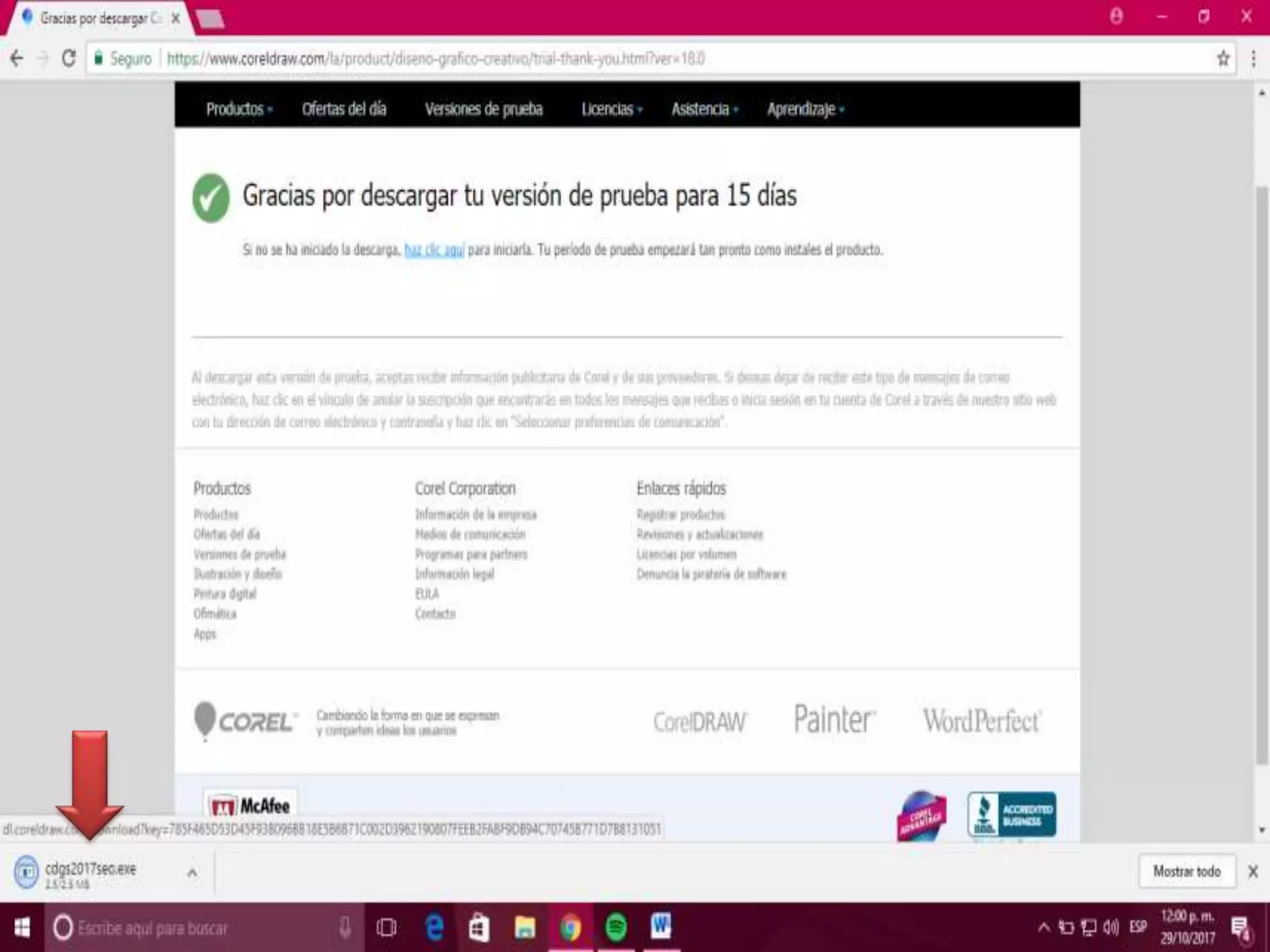The width and height of the screenshot is (1270, 952).
Task: Open Versiones de prueba menu item
Action: (x=483, y=109)
